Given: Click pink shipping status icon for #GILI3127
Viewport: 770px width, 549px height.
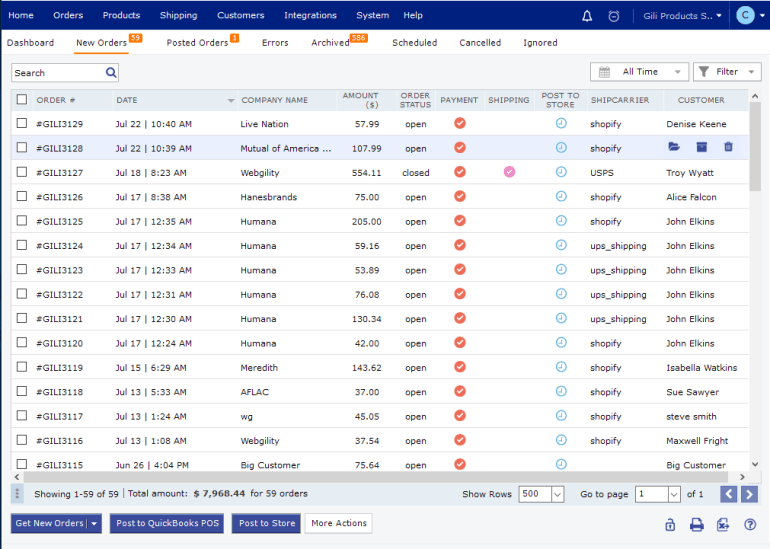Looking at the screenshot, I should point(509,172).
